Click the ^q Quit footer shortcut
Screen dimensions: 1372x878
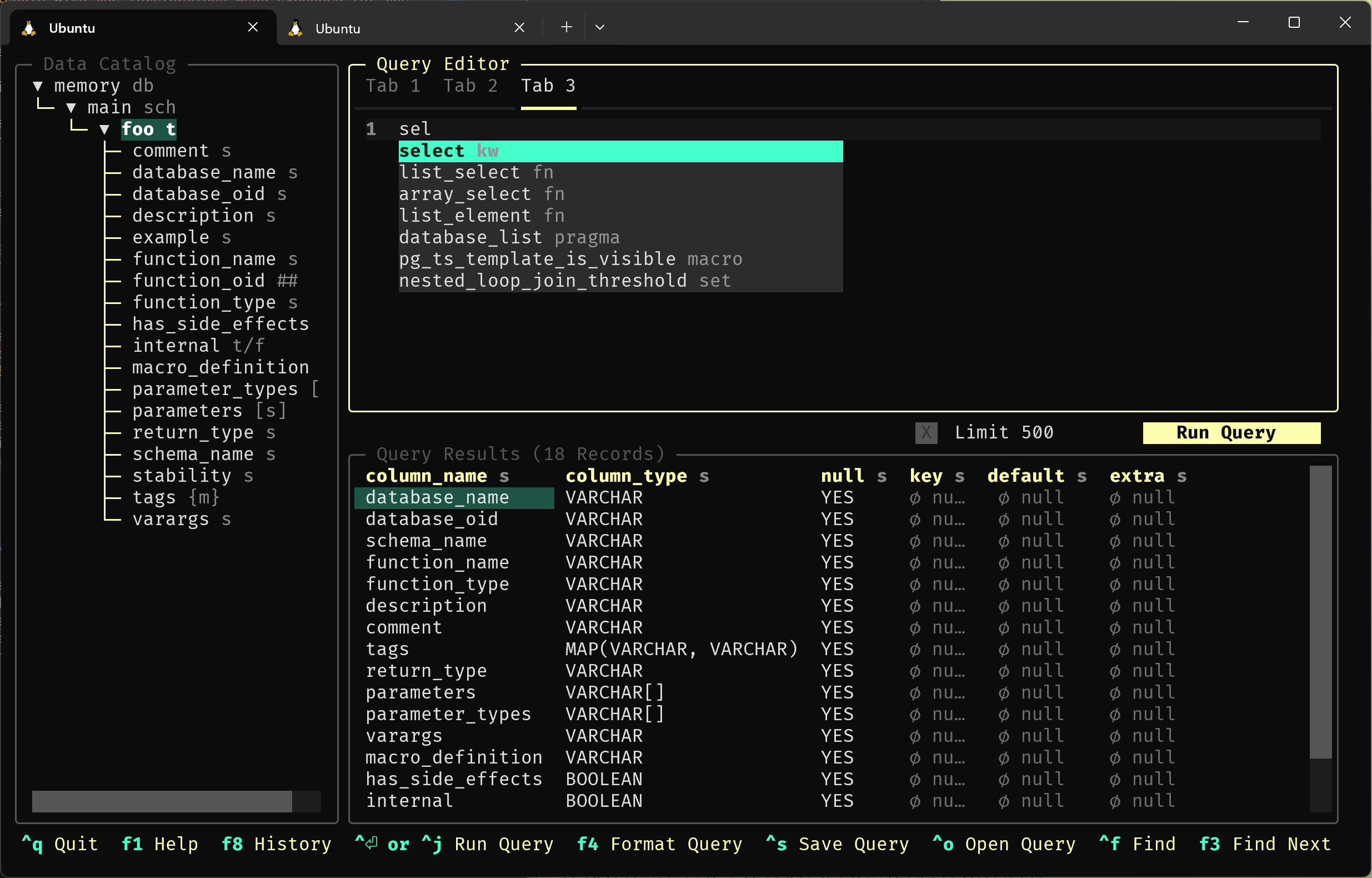(61, 844)
